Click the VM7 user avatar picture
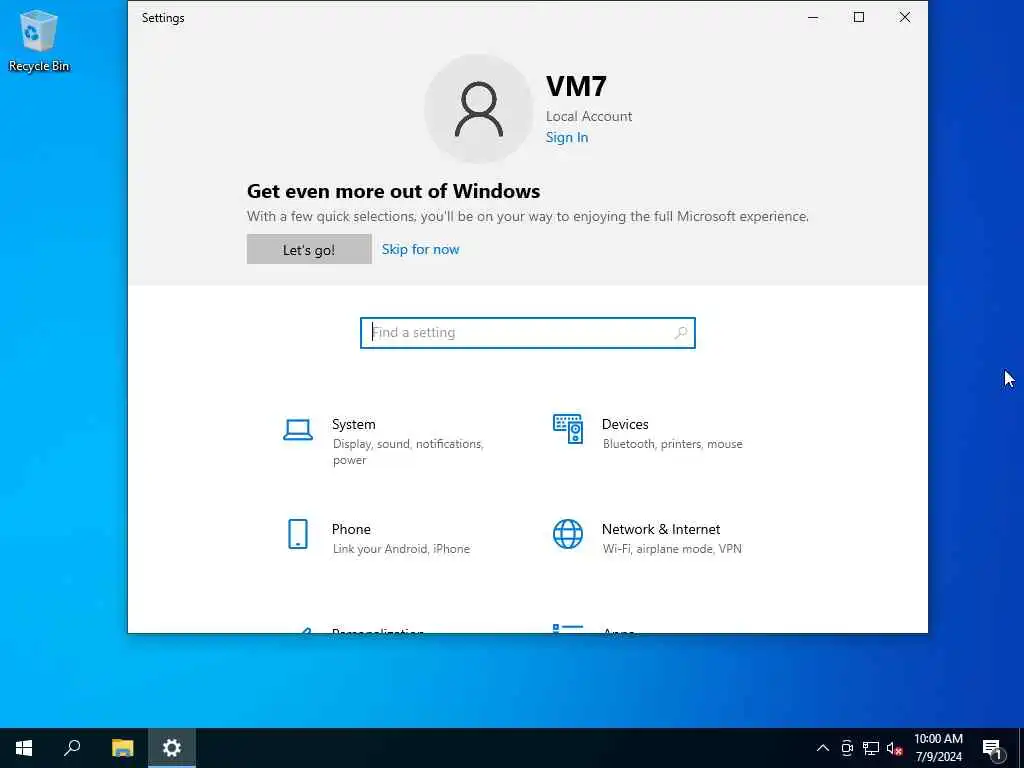The height and width of the screenshot is (768, 1024). [479, 108]
